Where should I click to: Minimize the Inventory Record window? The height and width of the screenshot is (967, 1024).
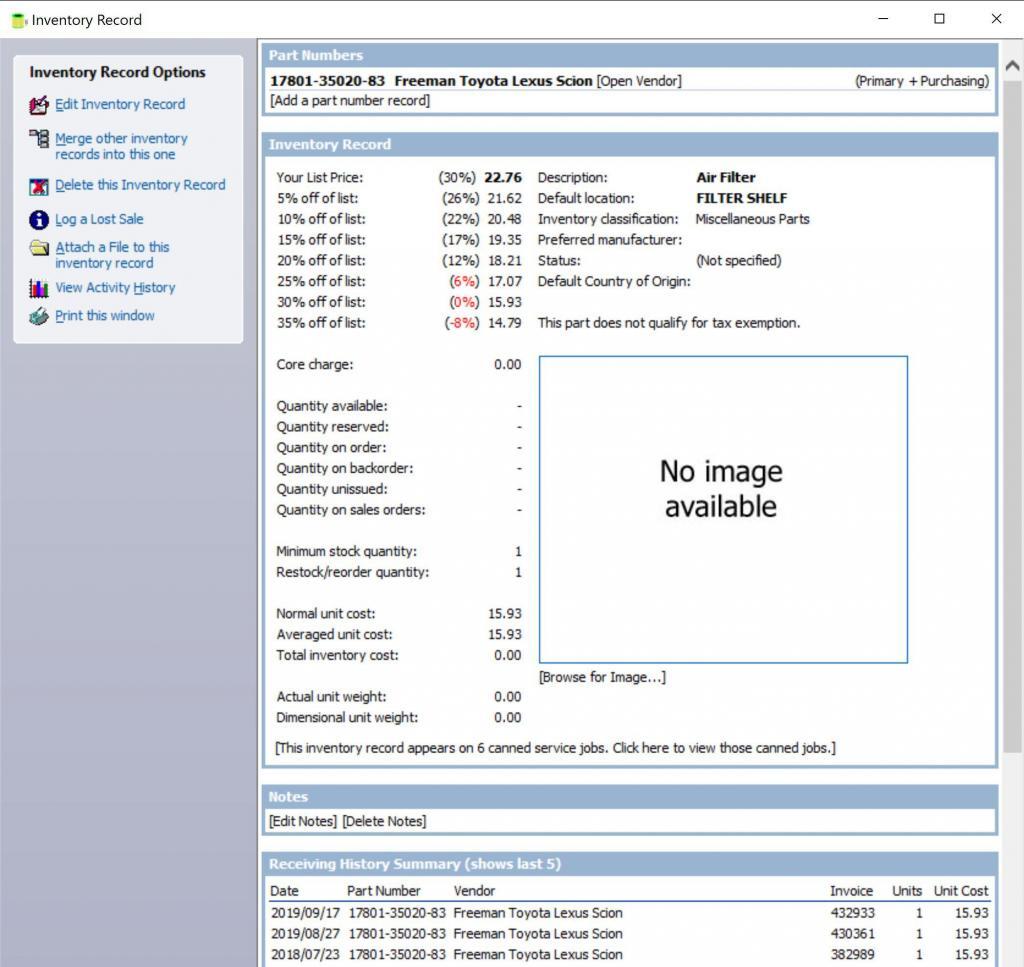(x=883, y=19)
